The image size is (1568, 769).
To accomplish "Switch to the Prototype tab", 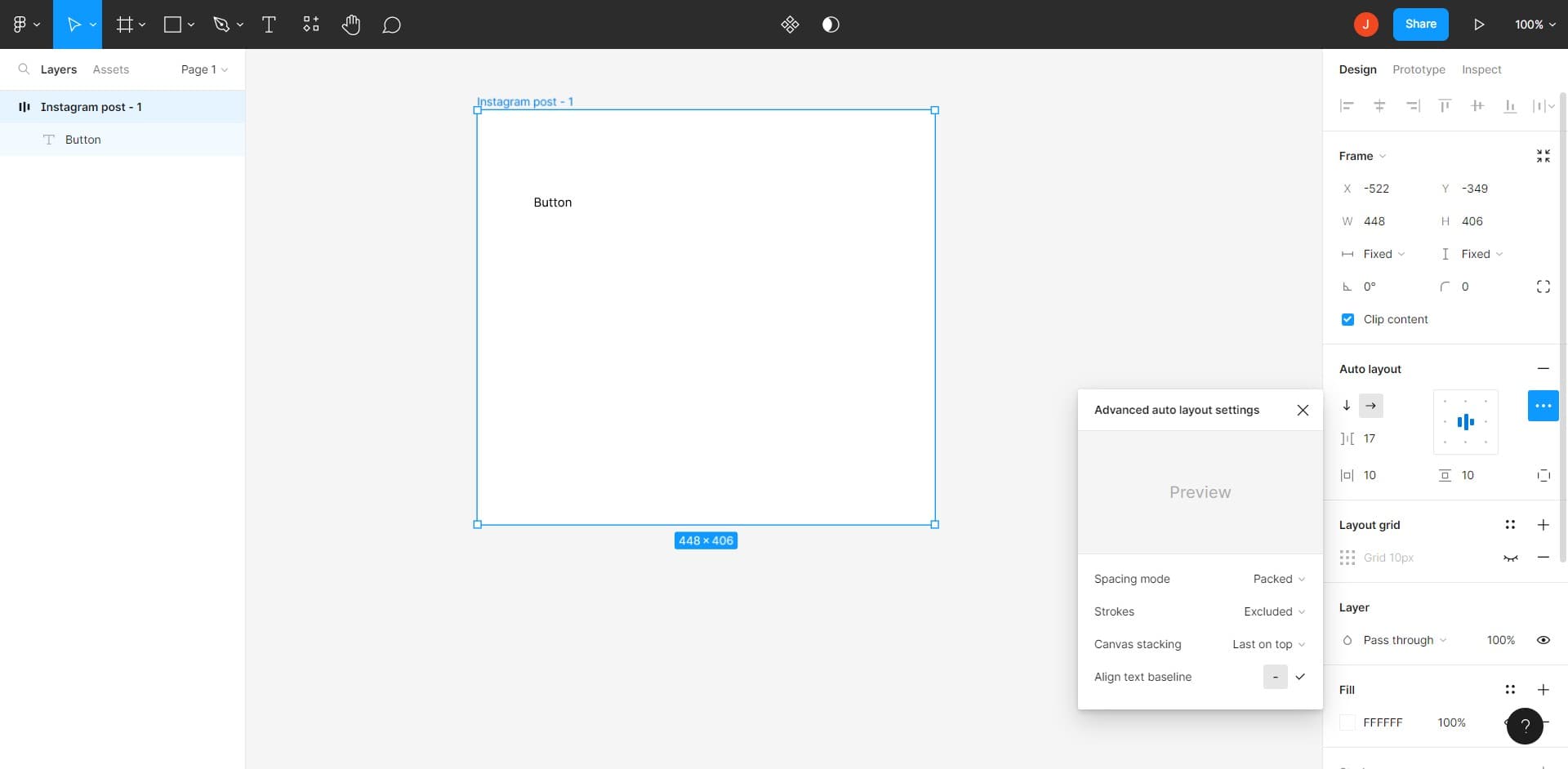I will coord(1419,69).
